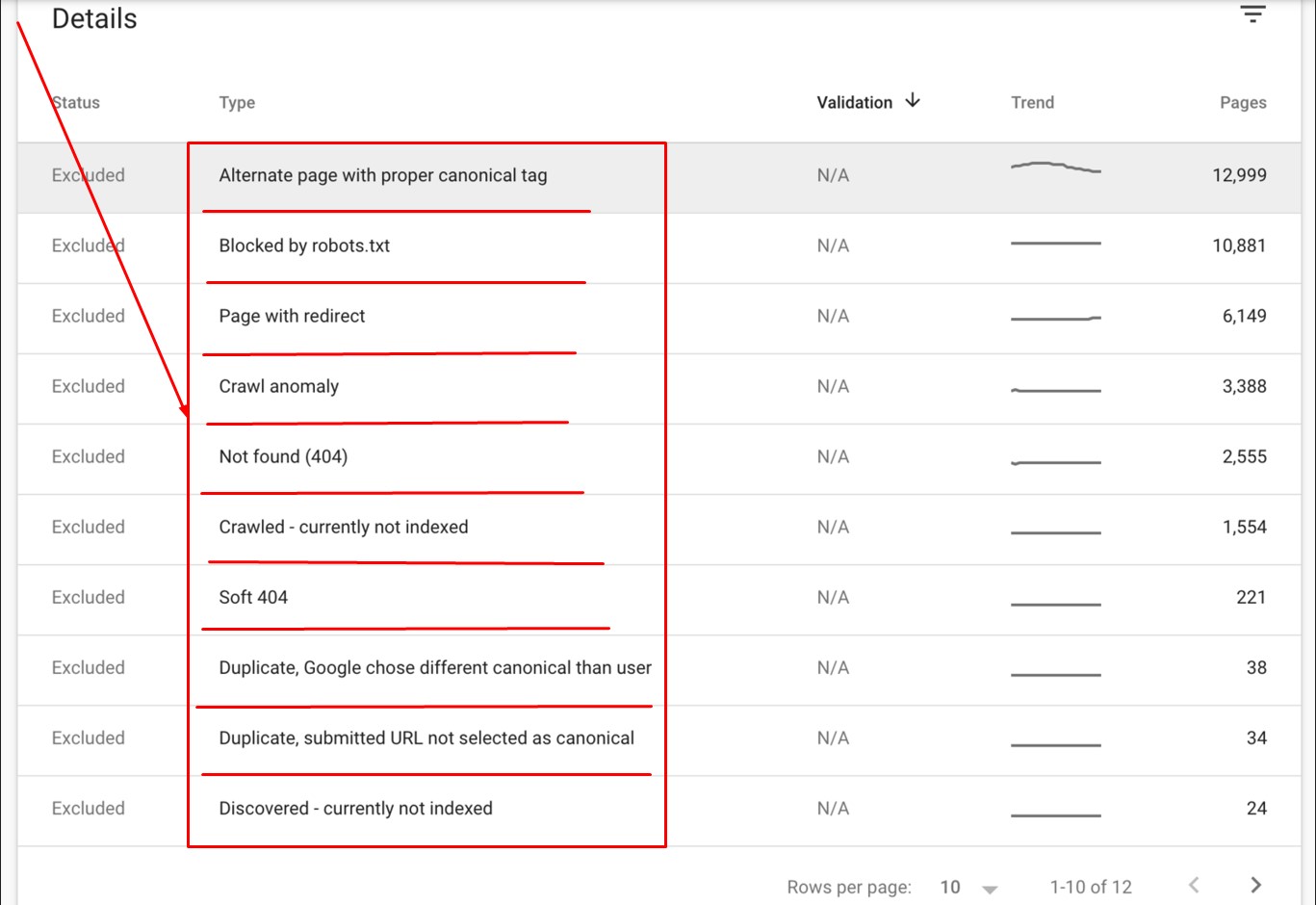Open the filter rows icon
The height and width of the screenshot is (905, 1316).
pyautogui.click(x=1251, y=14)
